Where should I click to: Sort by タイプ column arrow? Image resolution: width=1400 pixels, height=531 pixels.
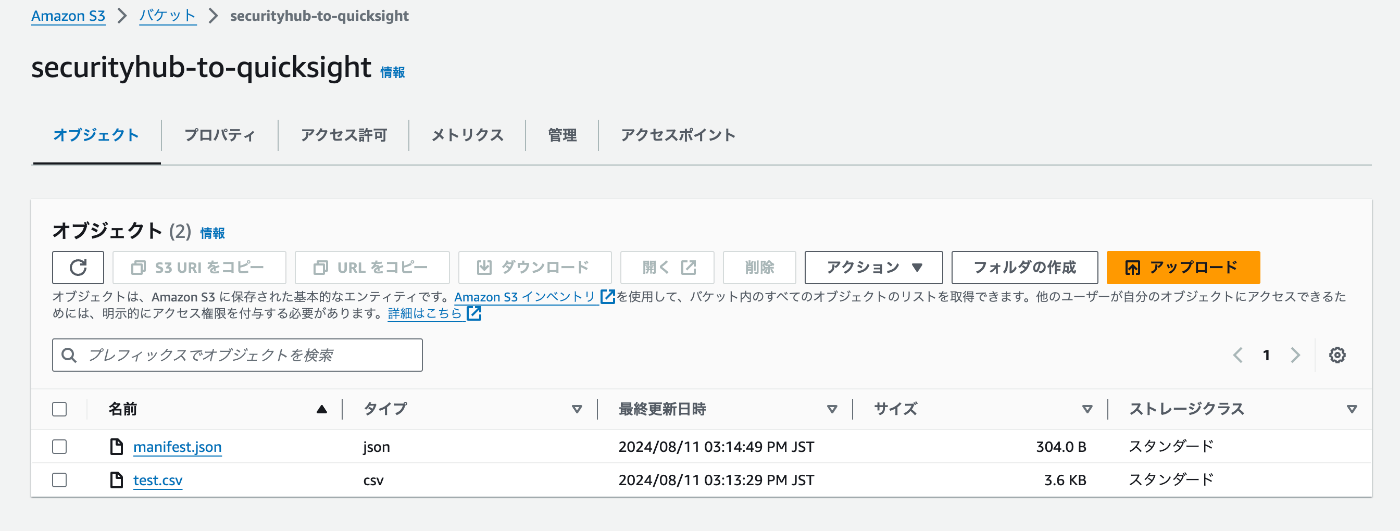[576, 409]
